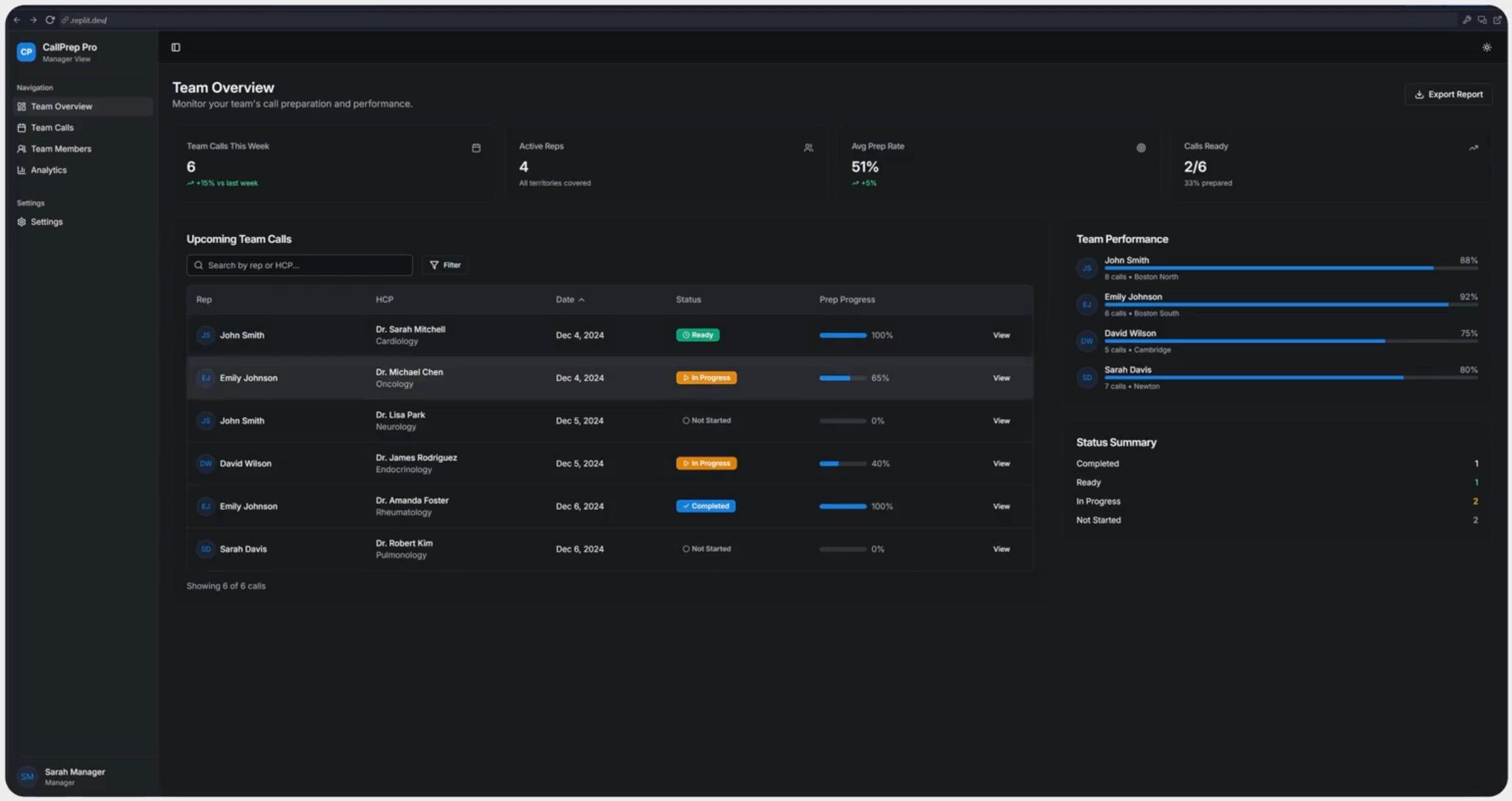Viewport: 1512px width, 801px height.
Task: Click Sarah Manager's SM avatar
Action: click(x=27, y=776)
